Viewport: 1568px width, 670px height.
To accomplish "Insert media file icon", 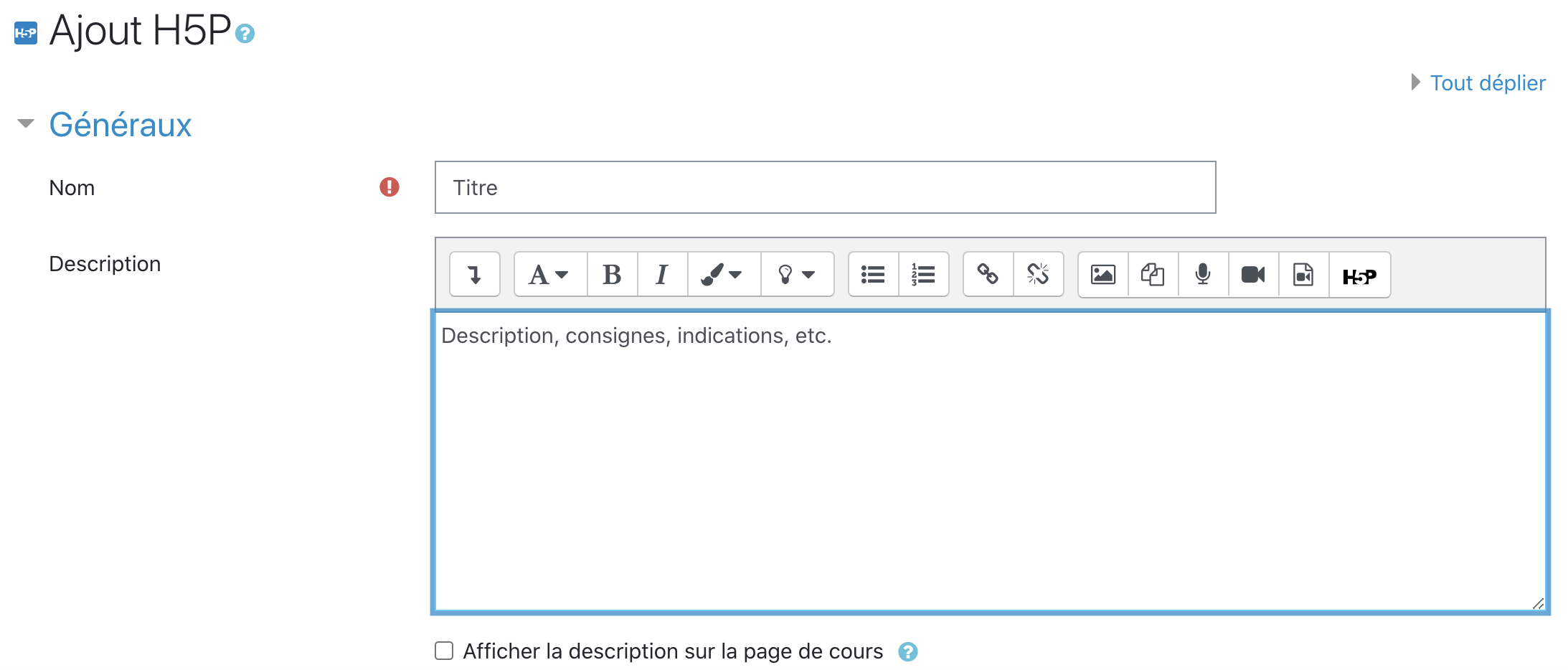I will pos(1303,275).
